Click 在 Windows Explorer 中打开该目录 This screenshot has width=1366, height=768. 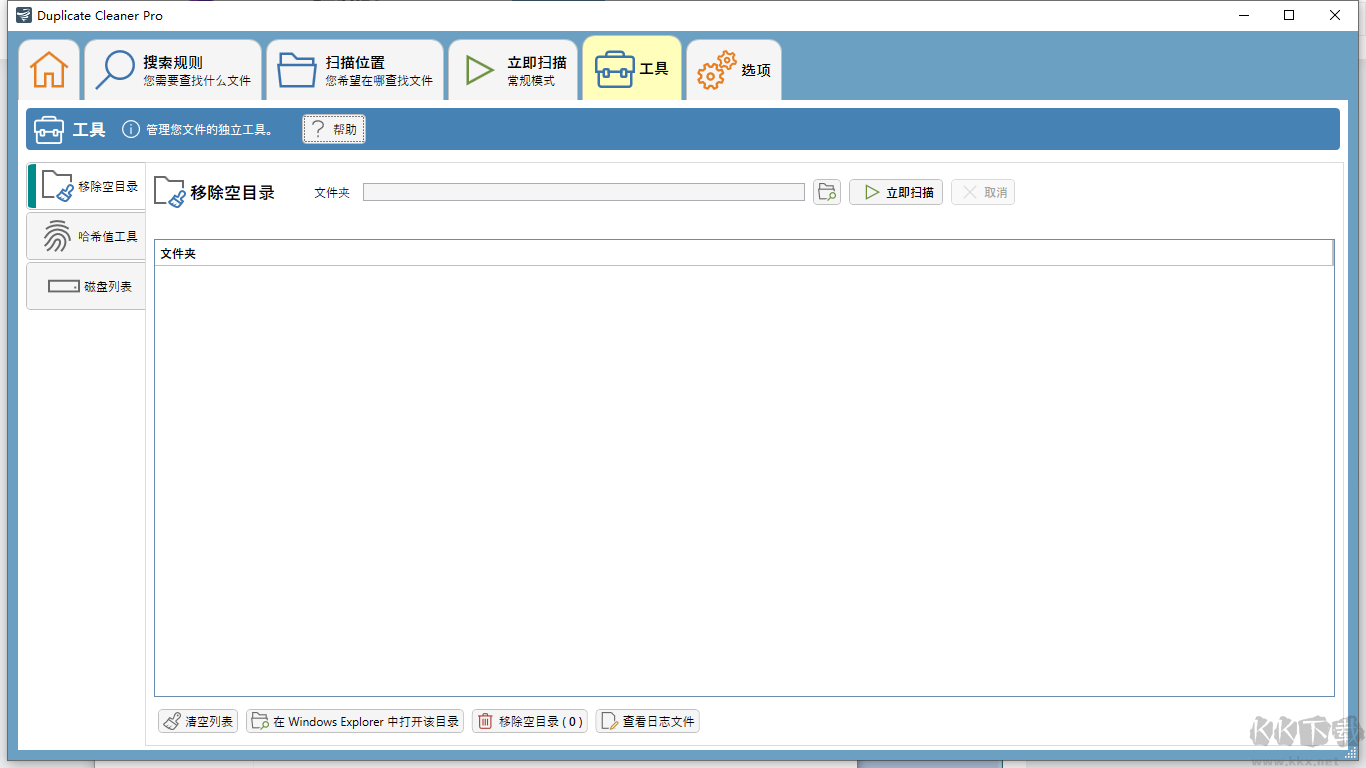355,721
